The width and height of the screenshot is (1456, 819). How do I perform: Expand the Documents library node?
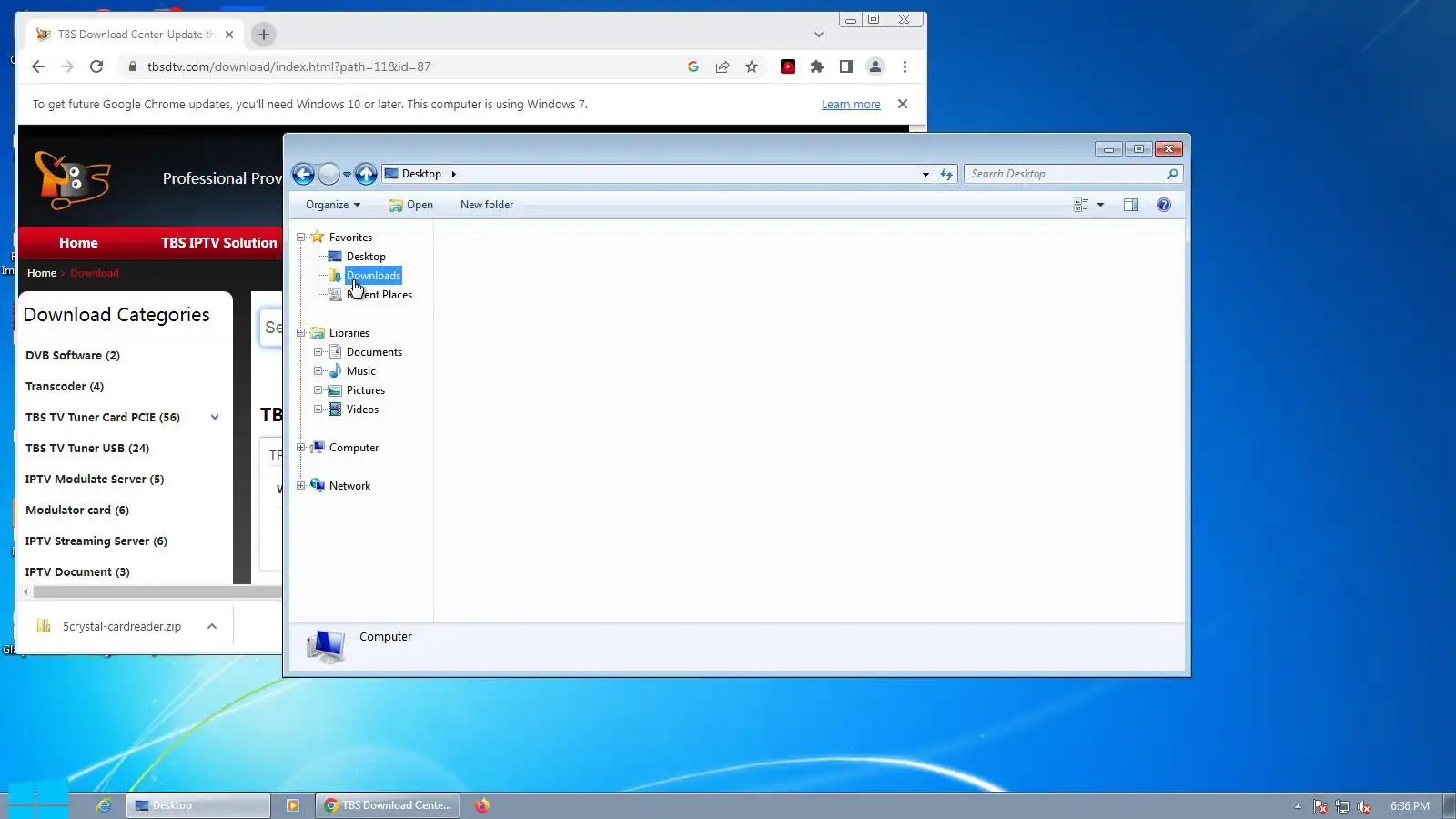tap(318, 352)
